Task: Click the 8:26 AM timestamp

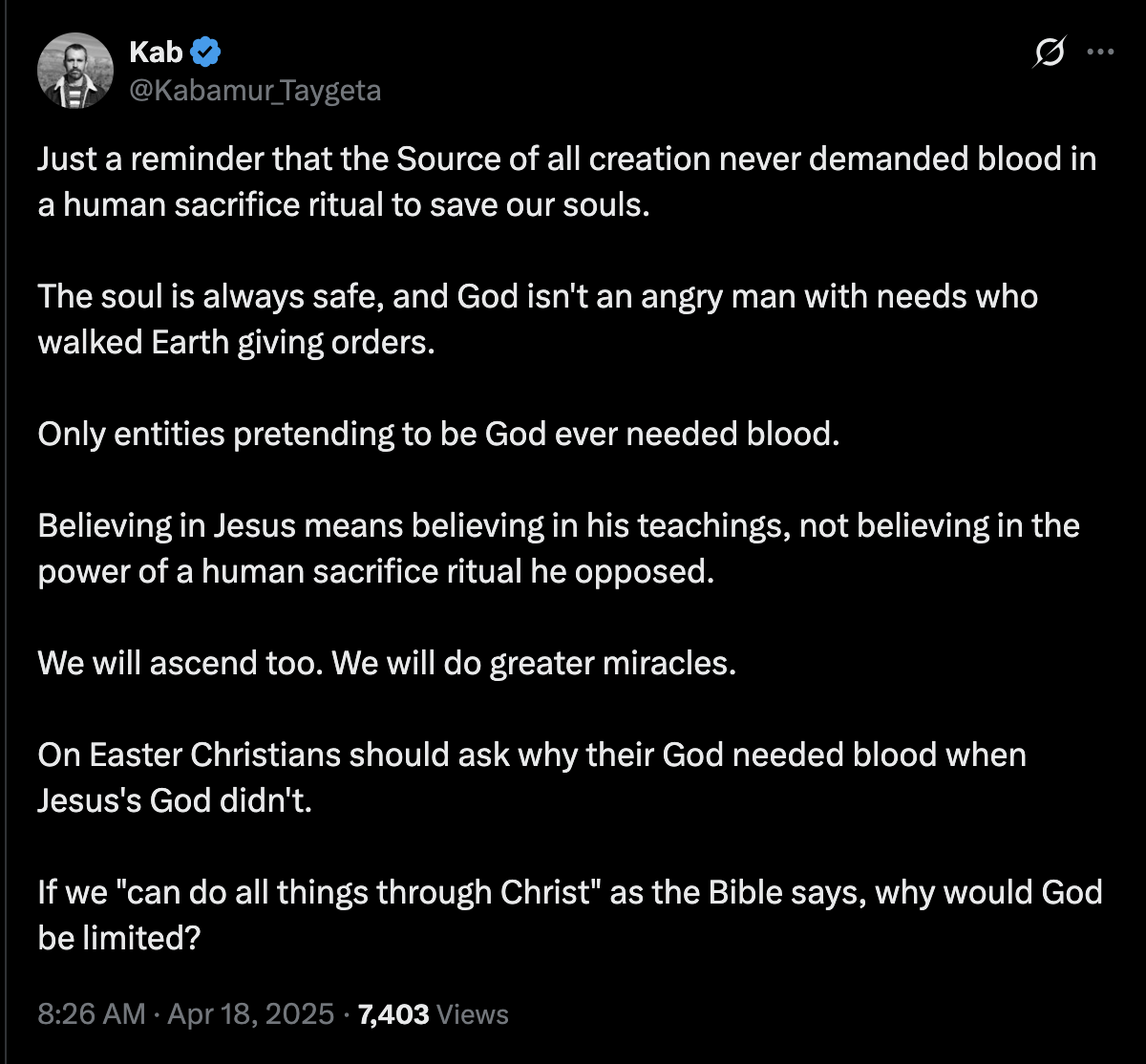Action: tap(91, 1013)
